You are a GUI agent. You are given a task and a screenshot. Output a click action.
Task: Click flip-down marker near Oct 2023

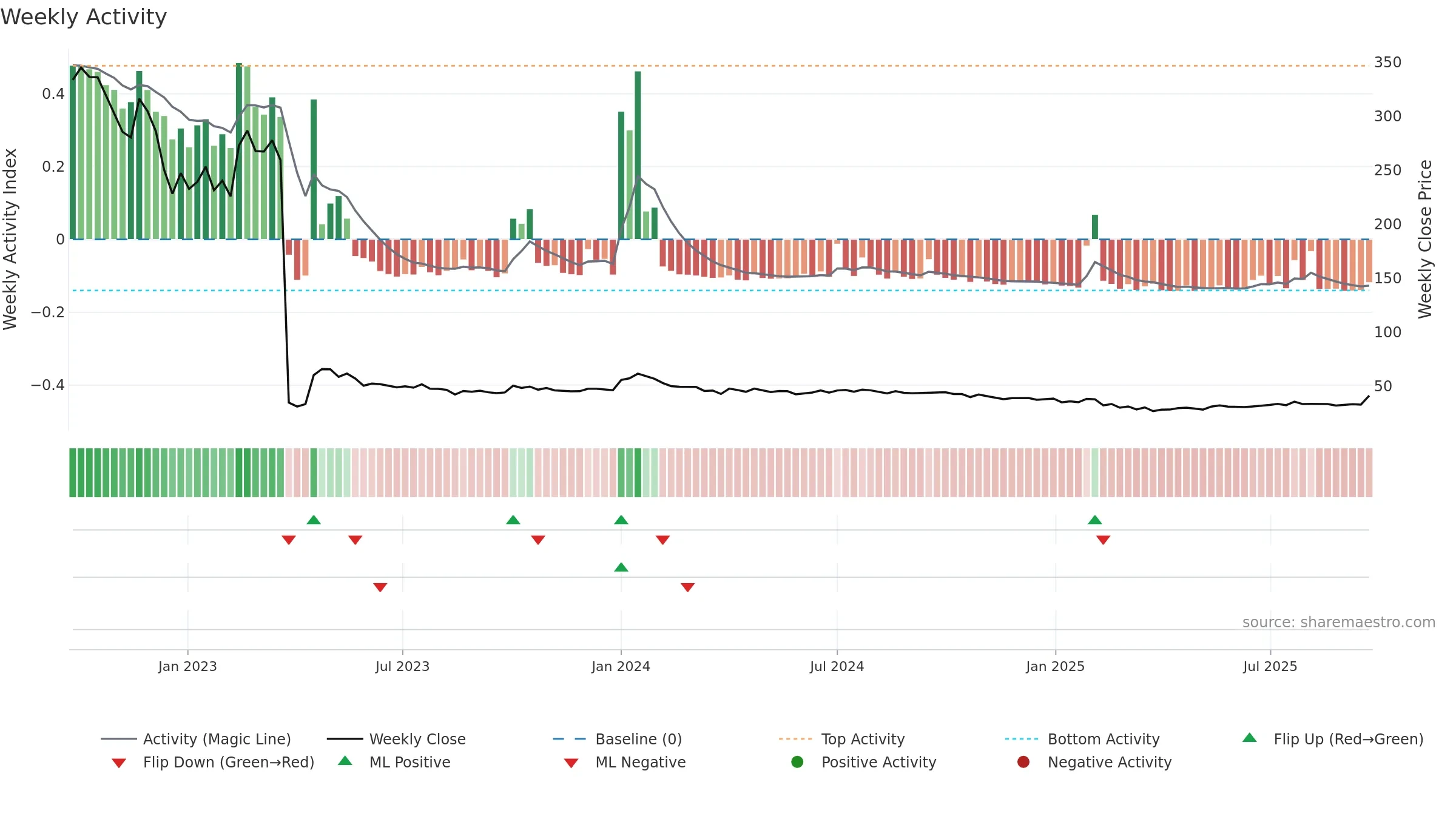pos(538,540)
